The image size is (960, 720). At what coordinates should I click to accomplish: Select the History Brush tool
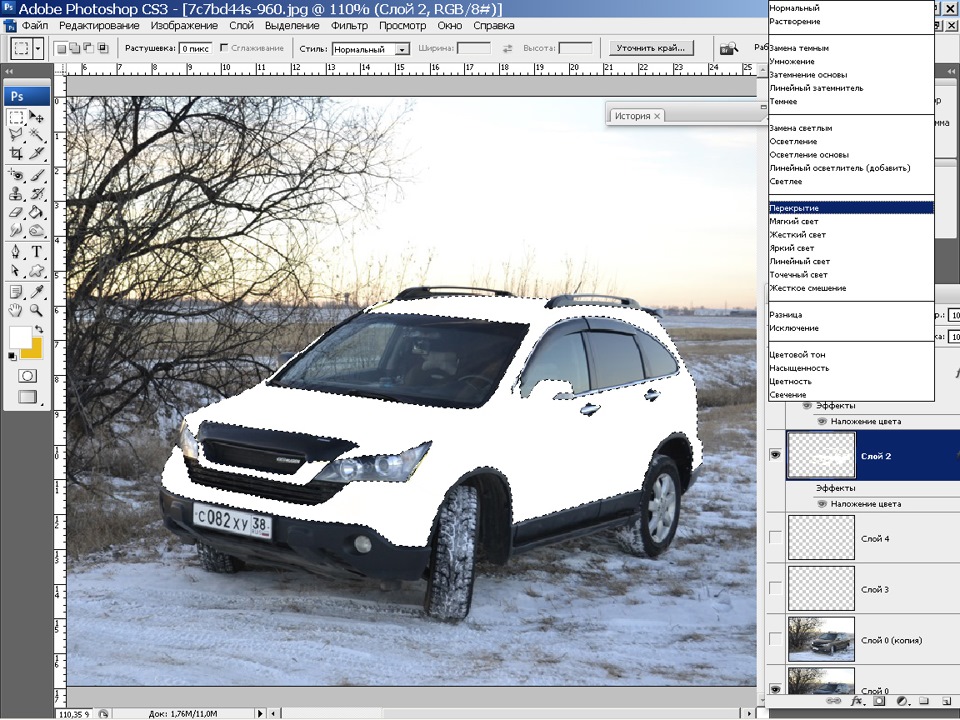coord(37,195)
